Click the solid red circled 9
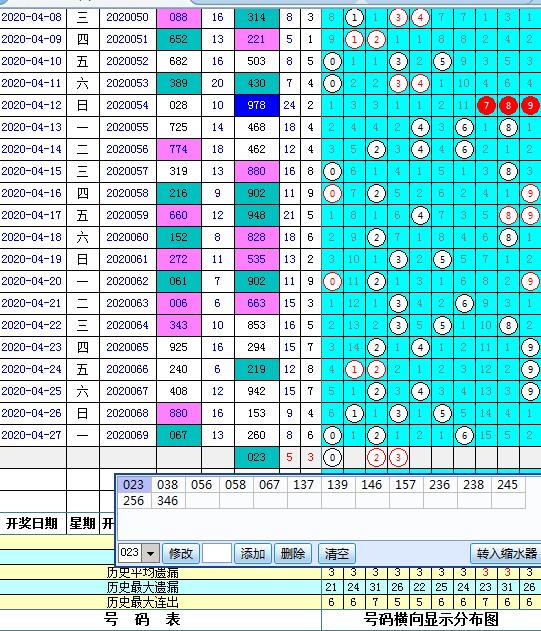This screenshot has height=631, width=541. 530,105
